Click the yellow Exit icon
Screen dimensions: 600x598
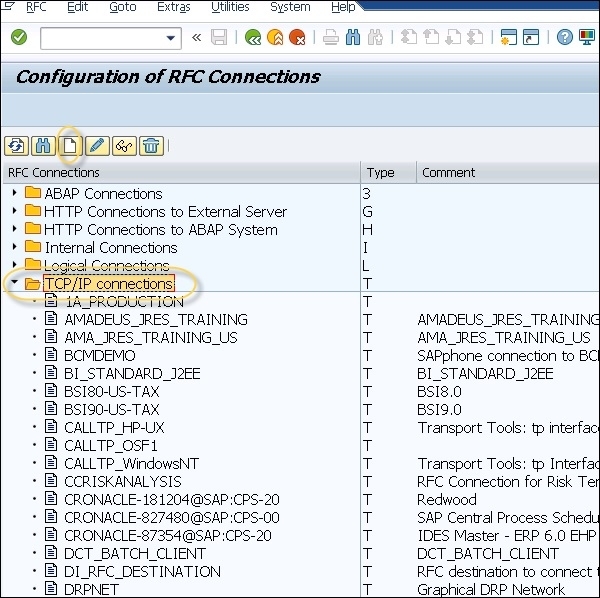[275, 37]
